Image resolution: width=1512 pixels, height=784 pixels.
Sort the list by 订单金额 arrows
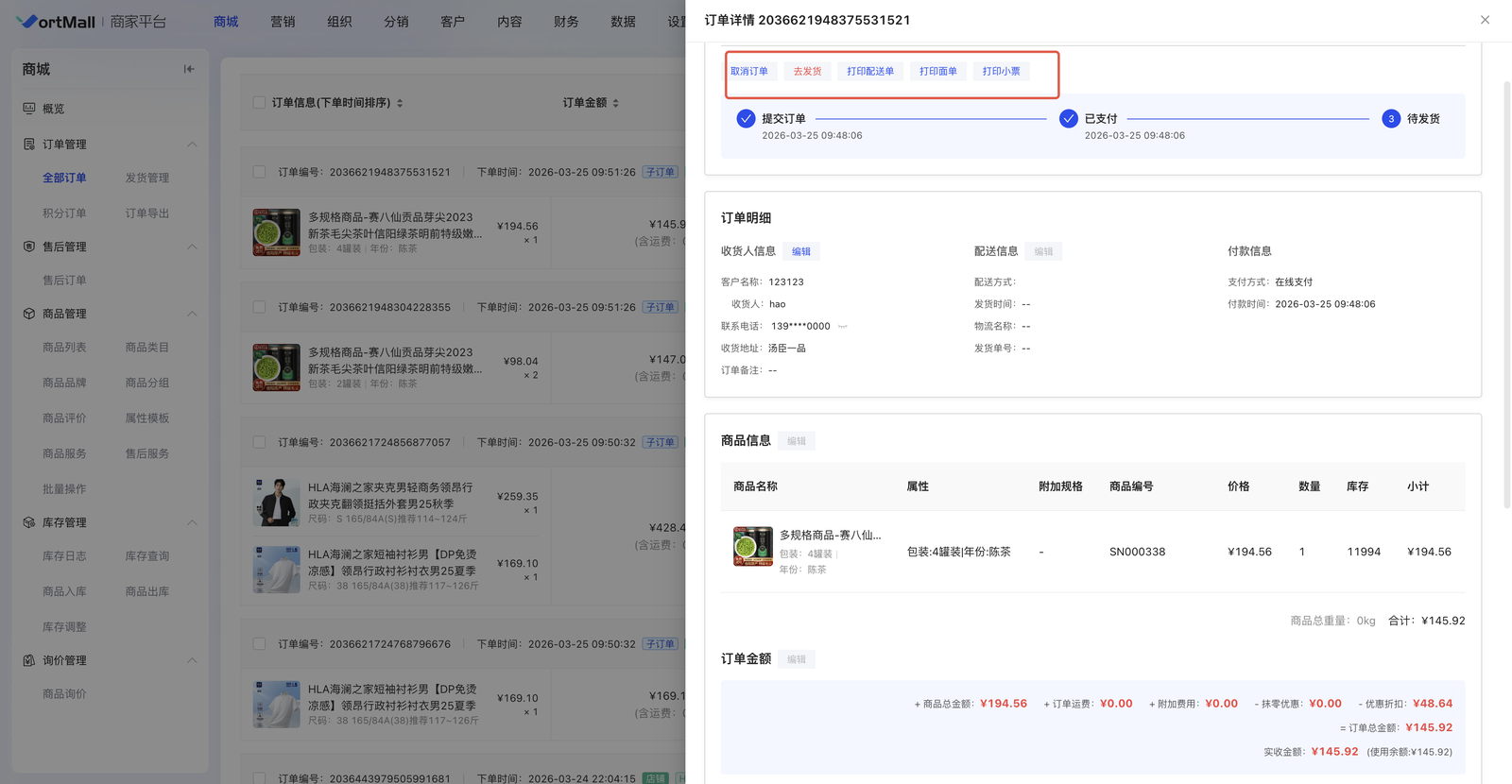615,103
